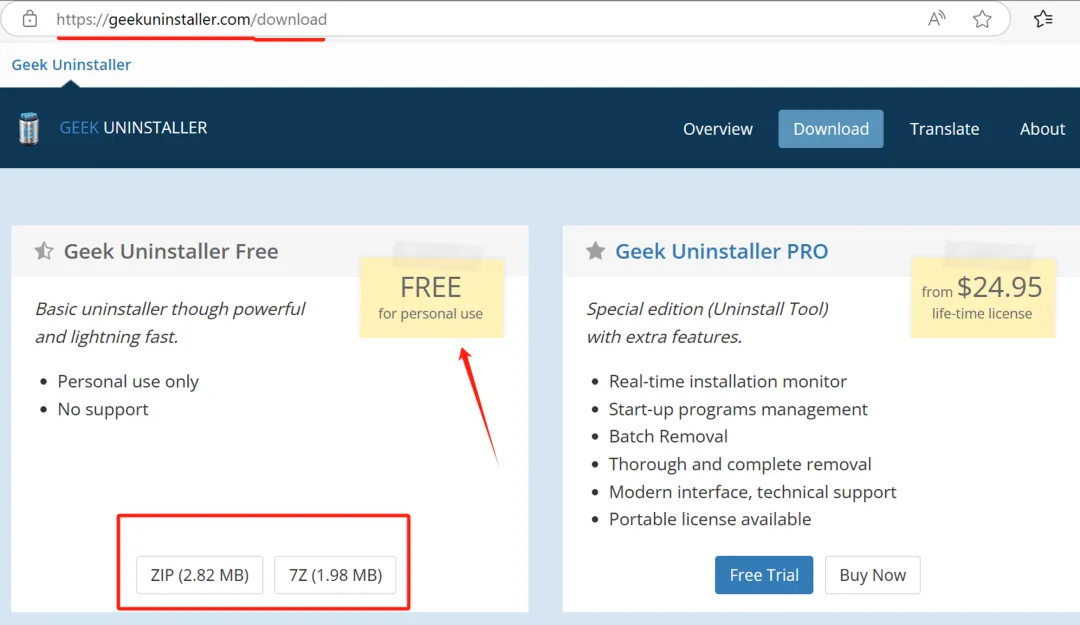
Task: Click the GEEK UNINSTALLER site title
Action: (x=133, y=127)
